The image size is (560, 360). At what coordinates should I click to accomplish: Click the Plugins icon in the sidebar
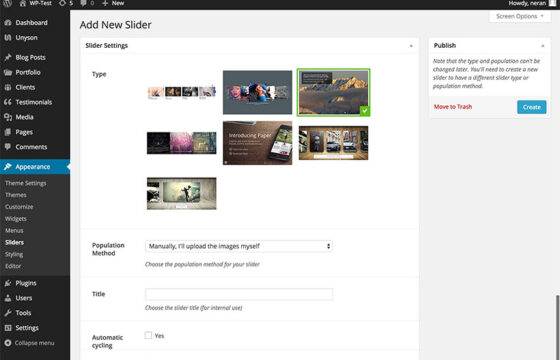point(8,283)
